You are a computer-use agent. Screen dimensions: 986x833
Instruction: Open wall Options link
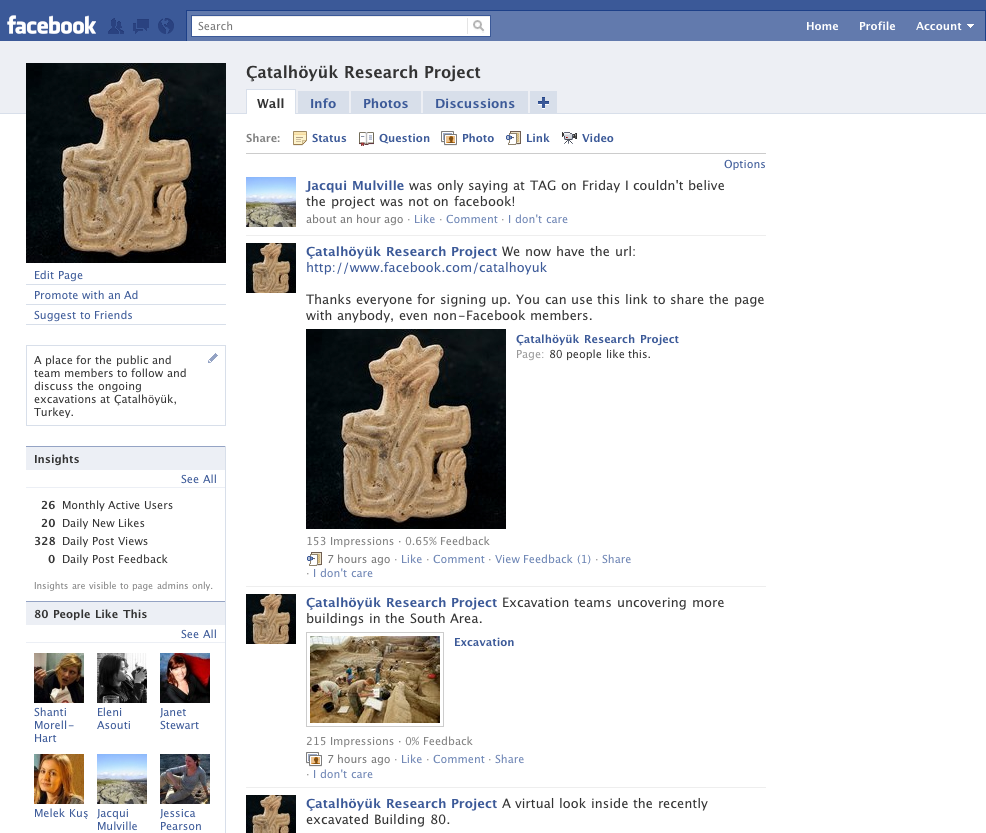click(x=745, y=164)
